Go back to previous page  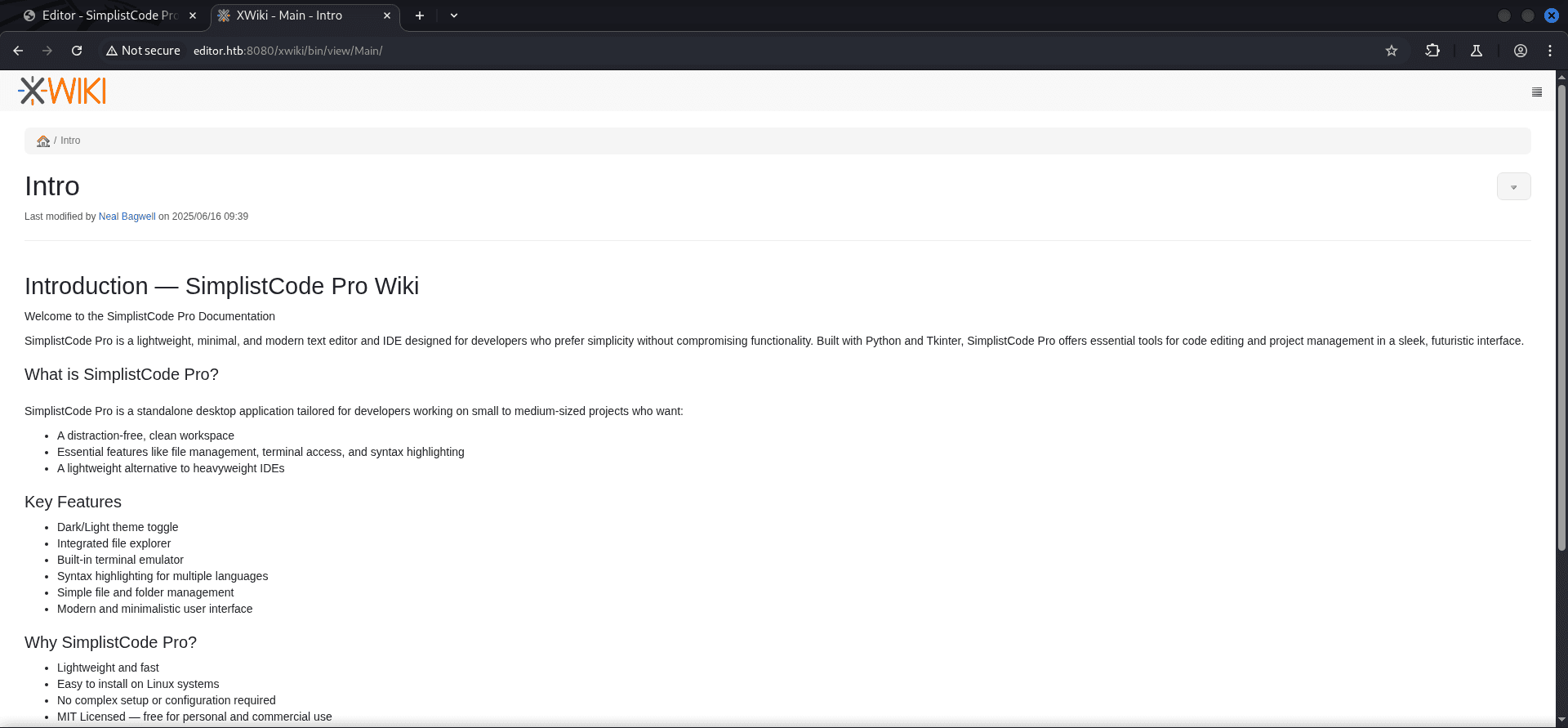18,51
